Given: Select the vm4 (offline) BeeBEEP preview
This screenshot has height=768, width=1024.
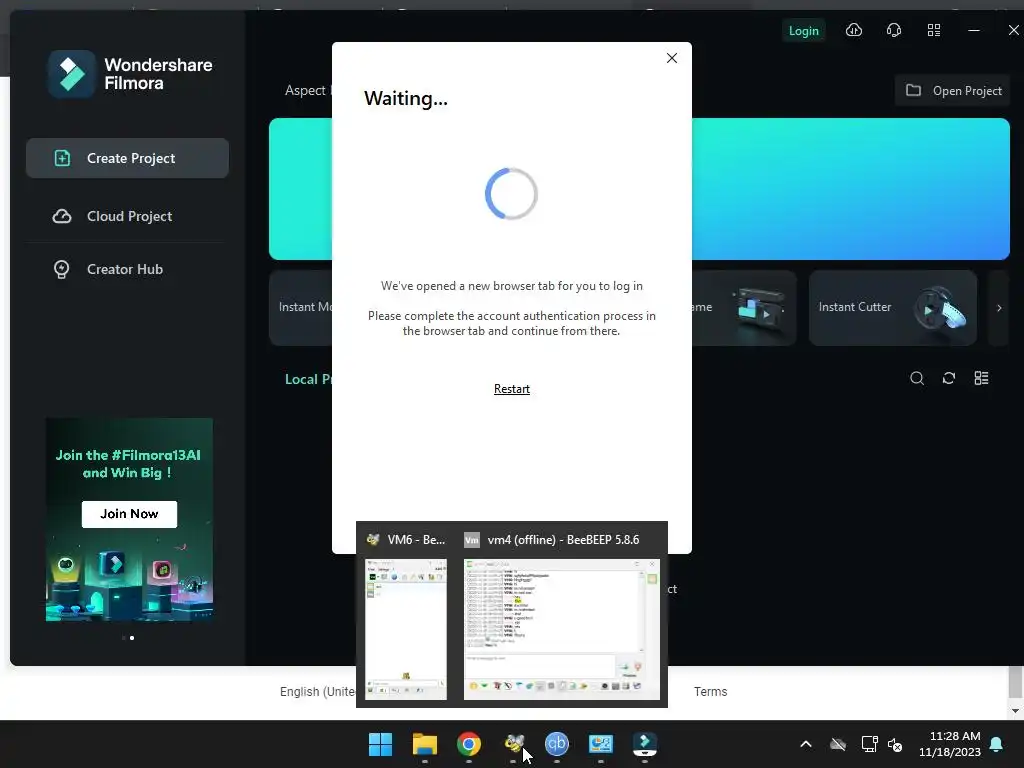Looking at the screenshot, I should [x=562, y=616].
